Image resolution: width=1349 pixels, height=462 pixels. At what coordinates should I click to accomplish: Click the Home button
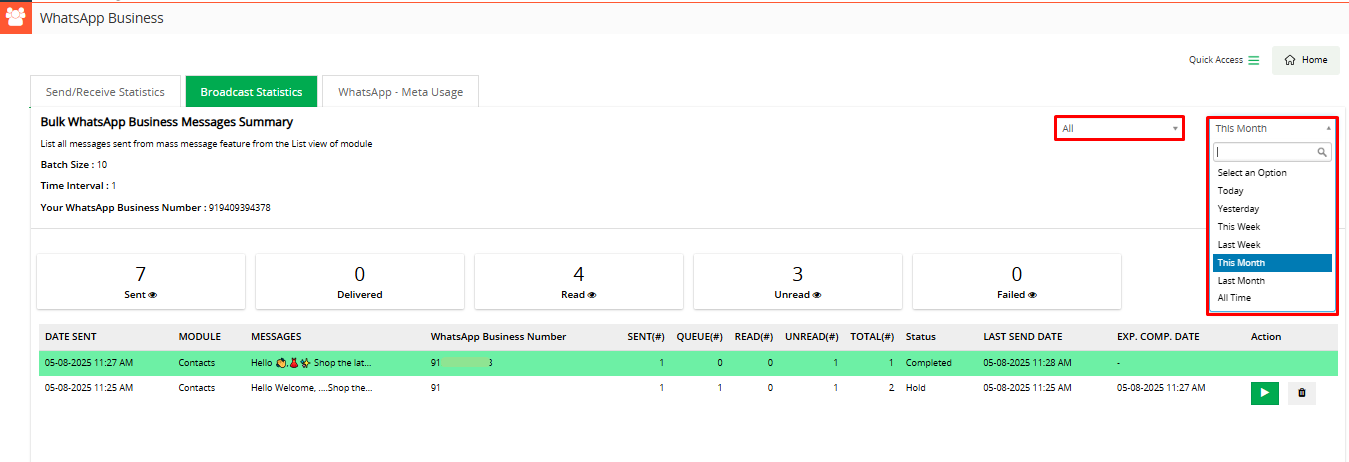tap(1305, 60)
